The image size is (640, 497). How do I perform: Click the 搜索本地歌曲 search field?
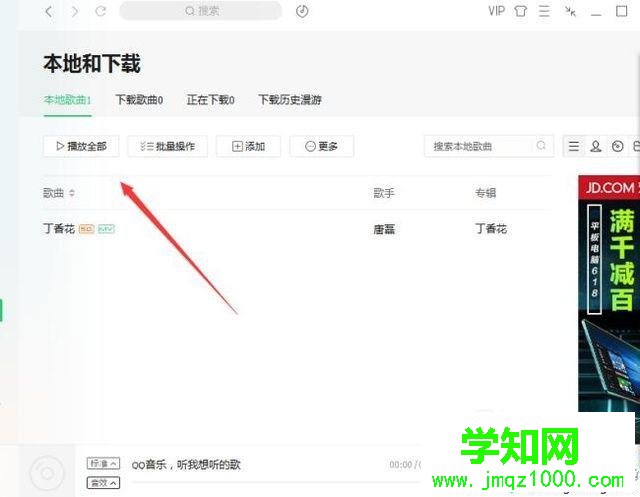click(x=489, y=146)
